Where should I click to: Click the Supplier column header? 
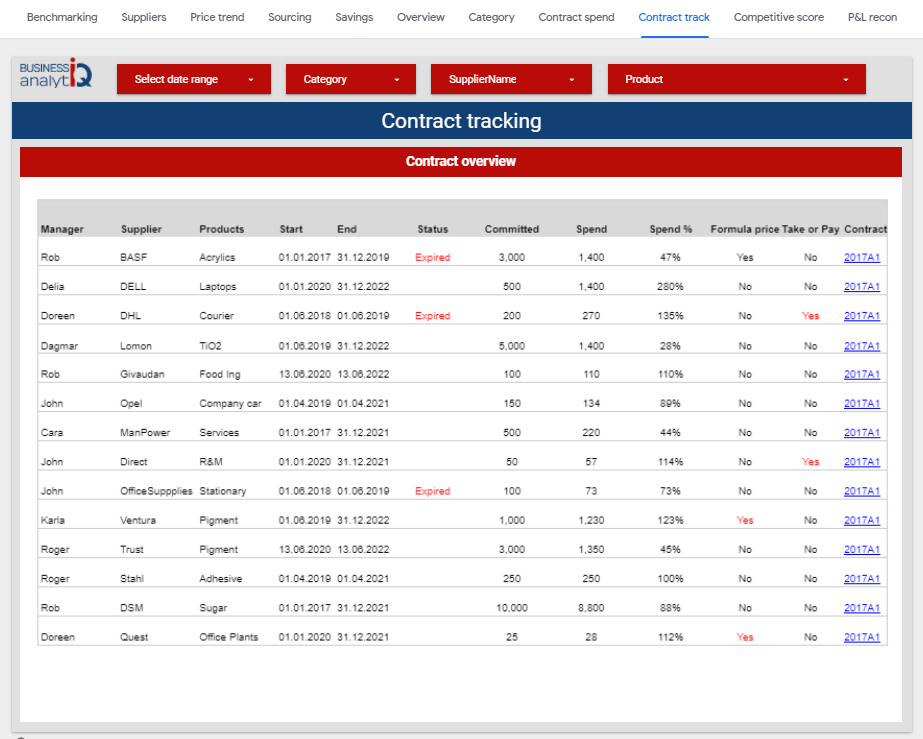click(x=141, y=229)
